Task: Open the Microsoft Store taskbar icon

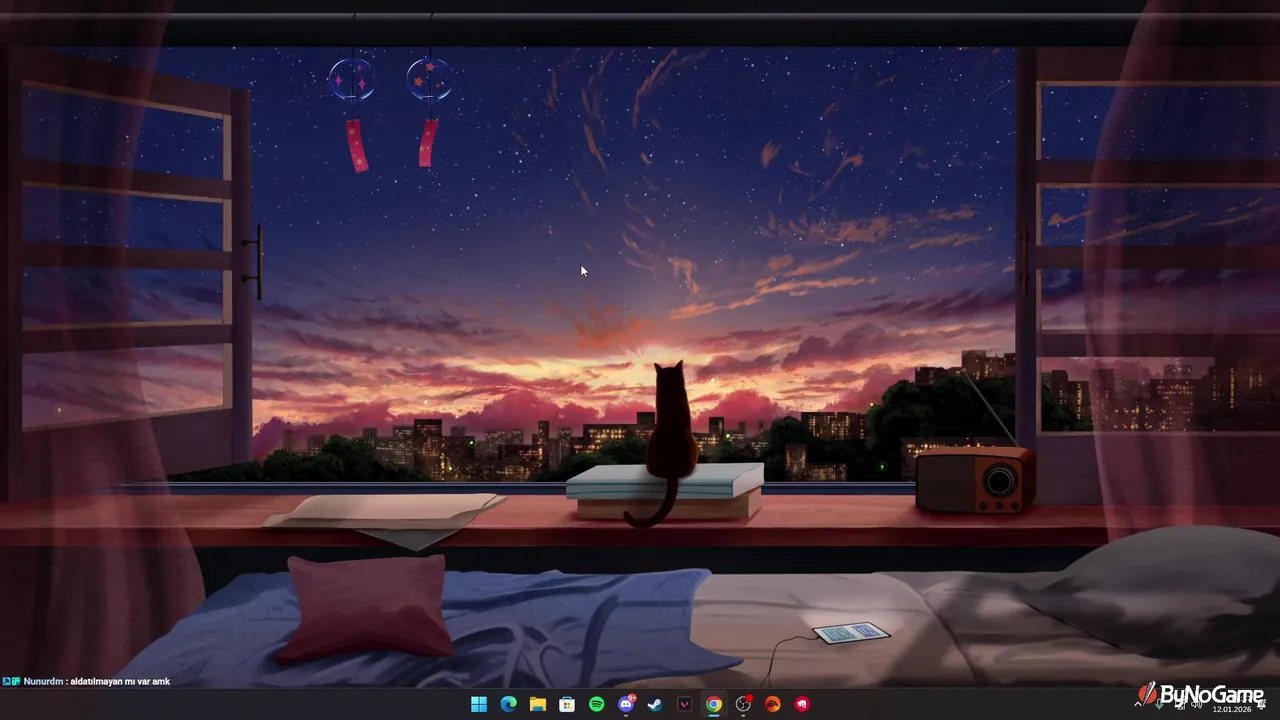Action: point(567,704)
